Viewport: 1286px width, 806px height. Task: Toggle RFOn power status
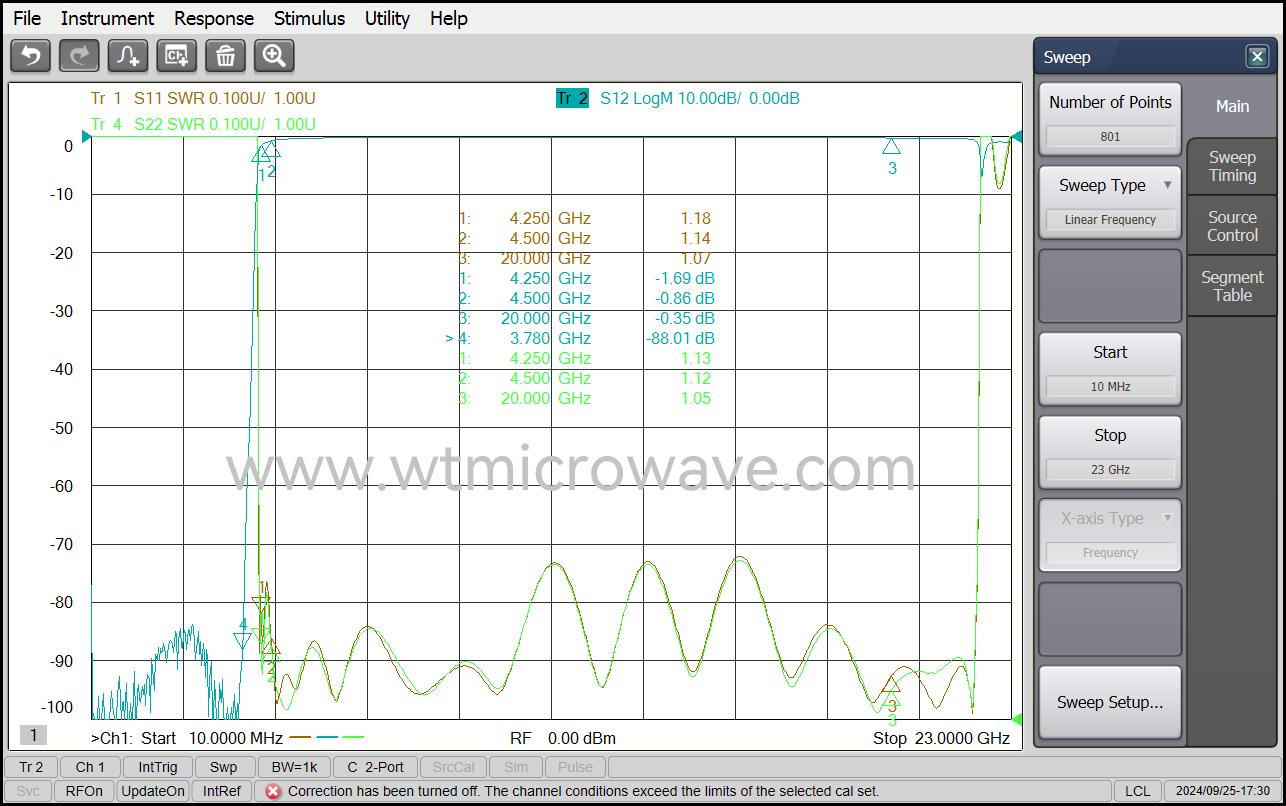pos(84,791)
